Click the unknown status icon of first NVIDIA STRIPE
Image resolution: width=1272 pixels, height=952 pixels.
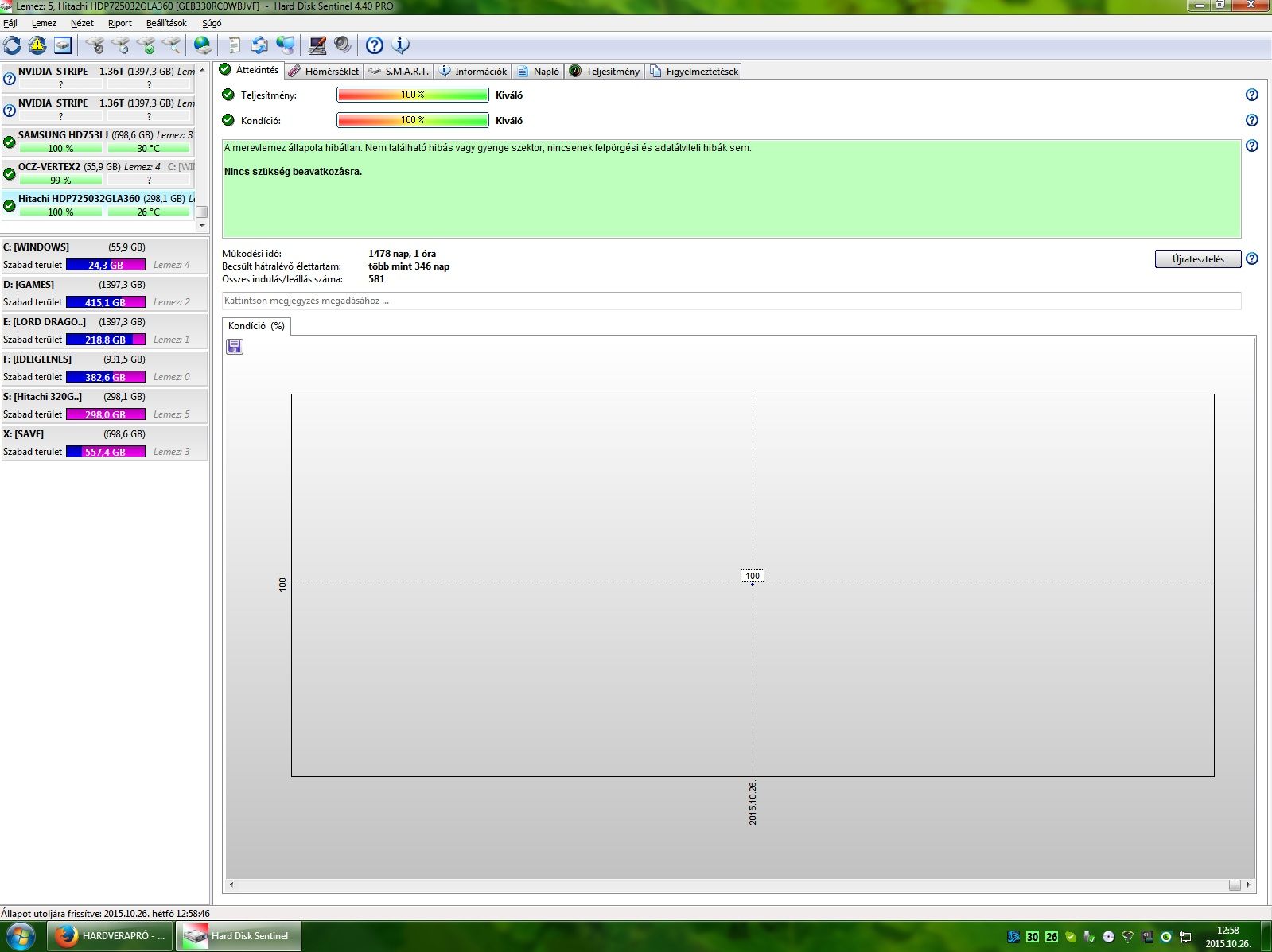[x=10, y=78]
